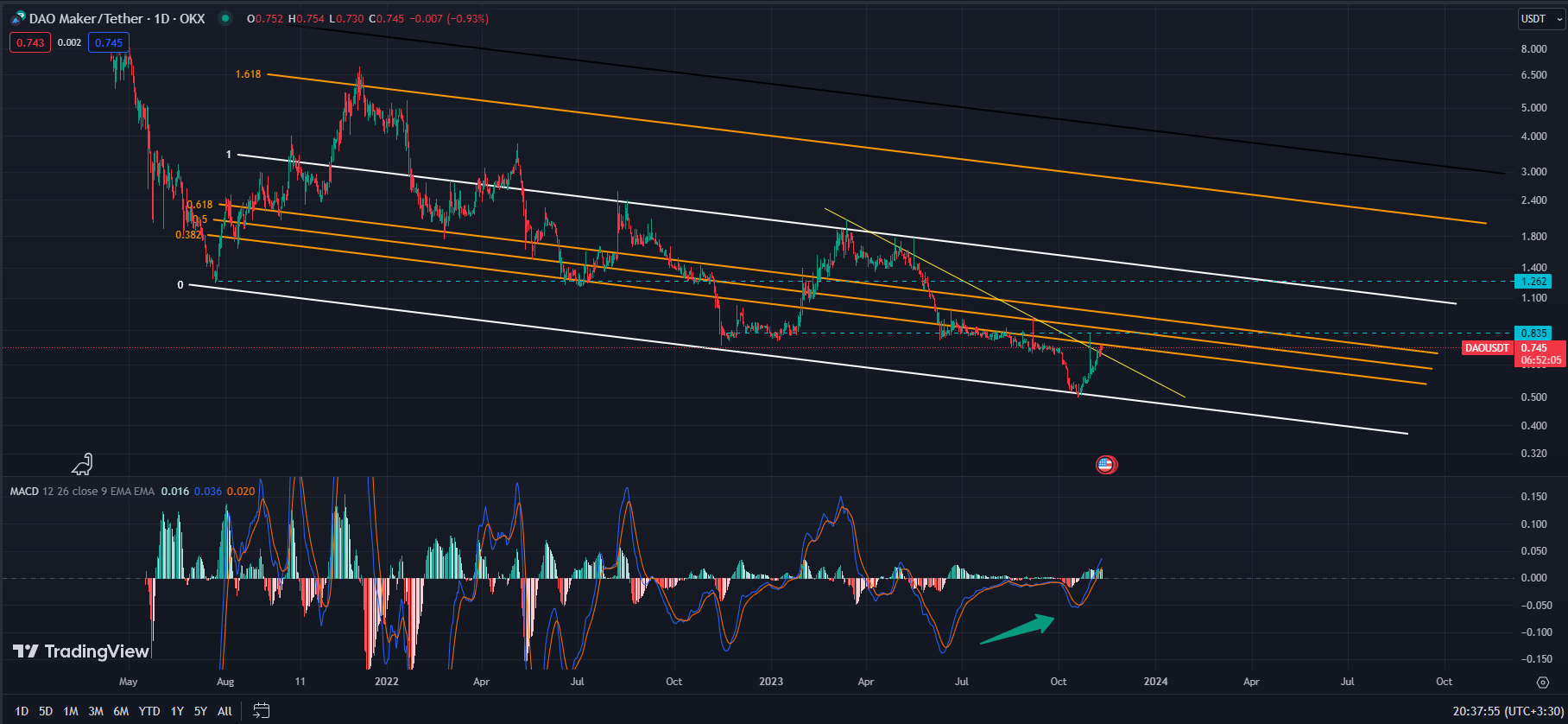Viewport: 1568px width, 724px height.
Task: Click the Fibonacci channel level 0 label
Action: [180, 285]
